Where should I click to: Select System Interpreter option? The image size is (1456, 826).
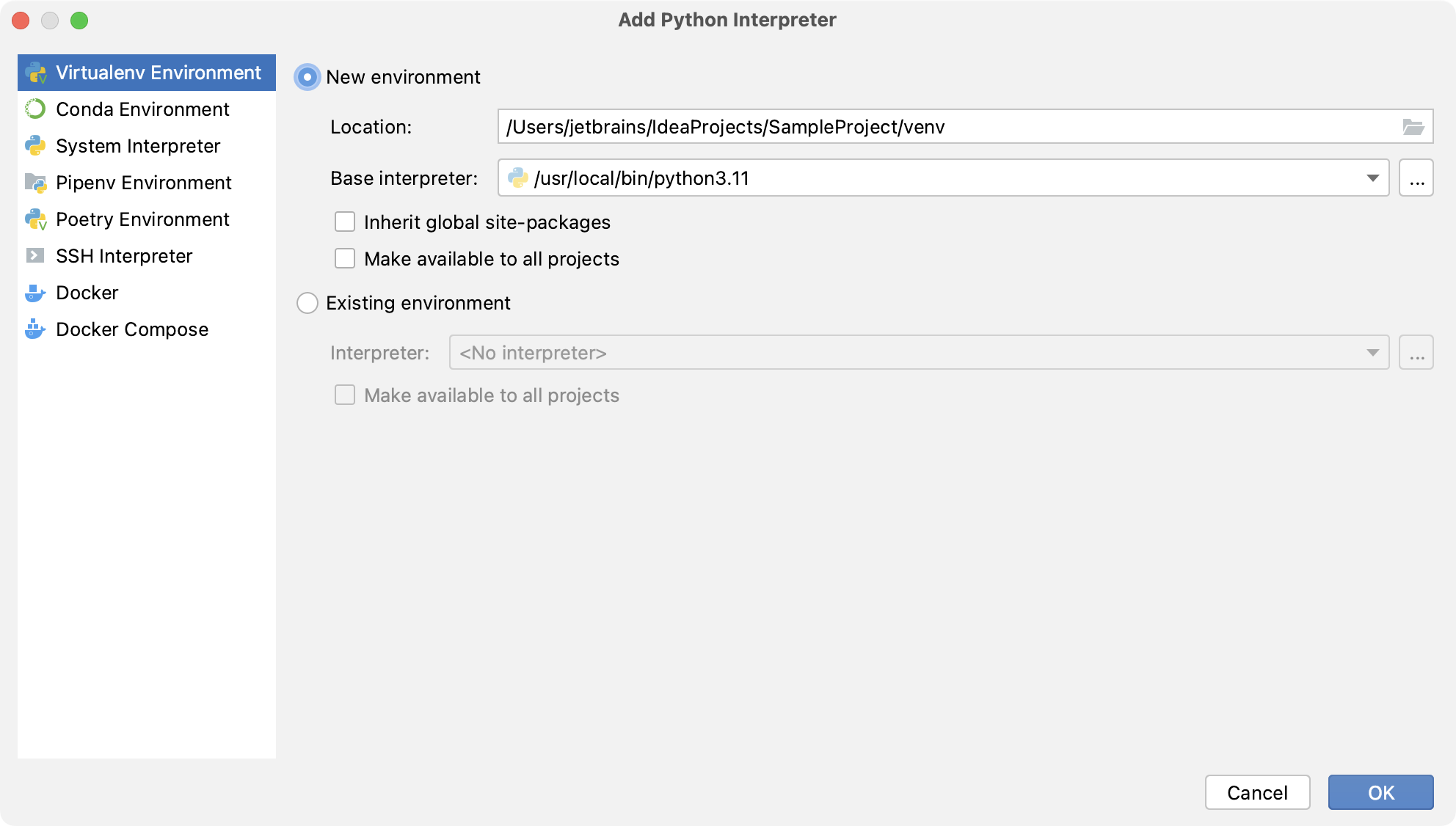coord(138,145)
